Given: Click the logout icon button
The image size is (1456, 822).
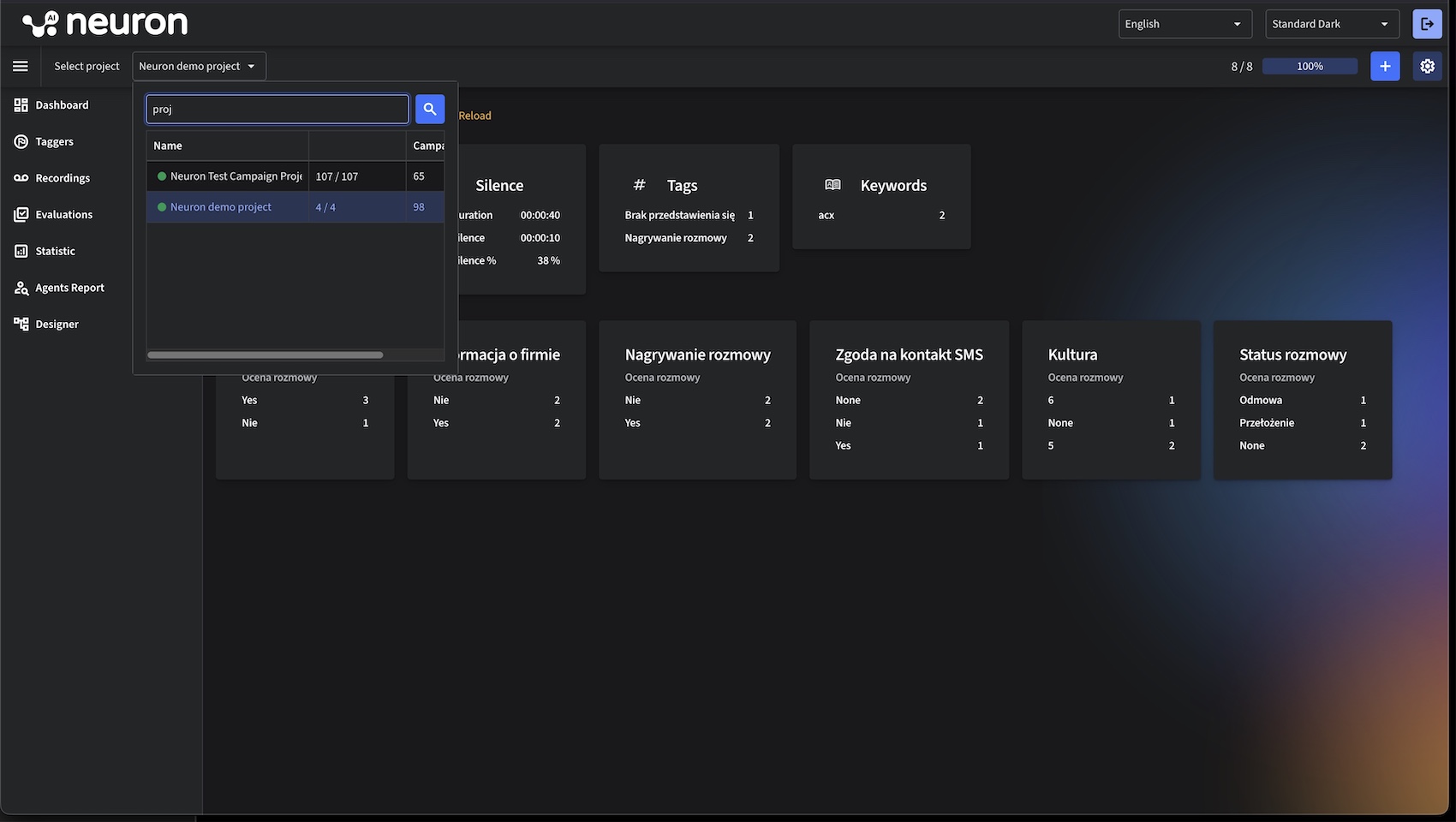Looking at the screenshot, I should pos(1427,24).
